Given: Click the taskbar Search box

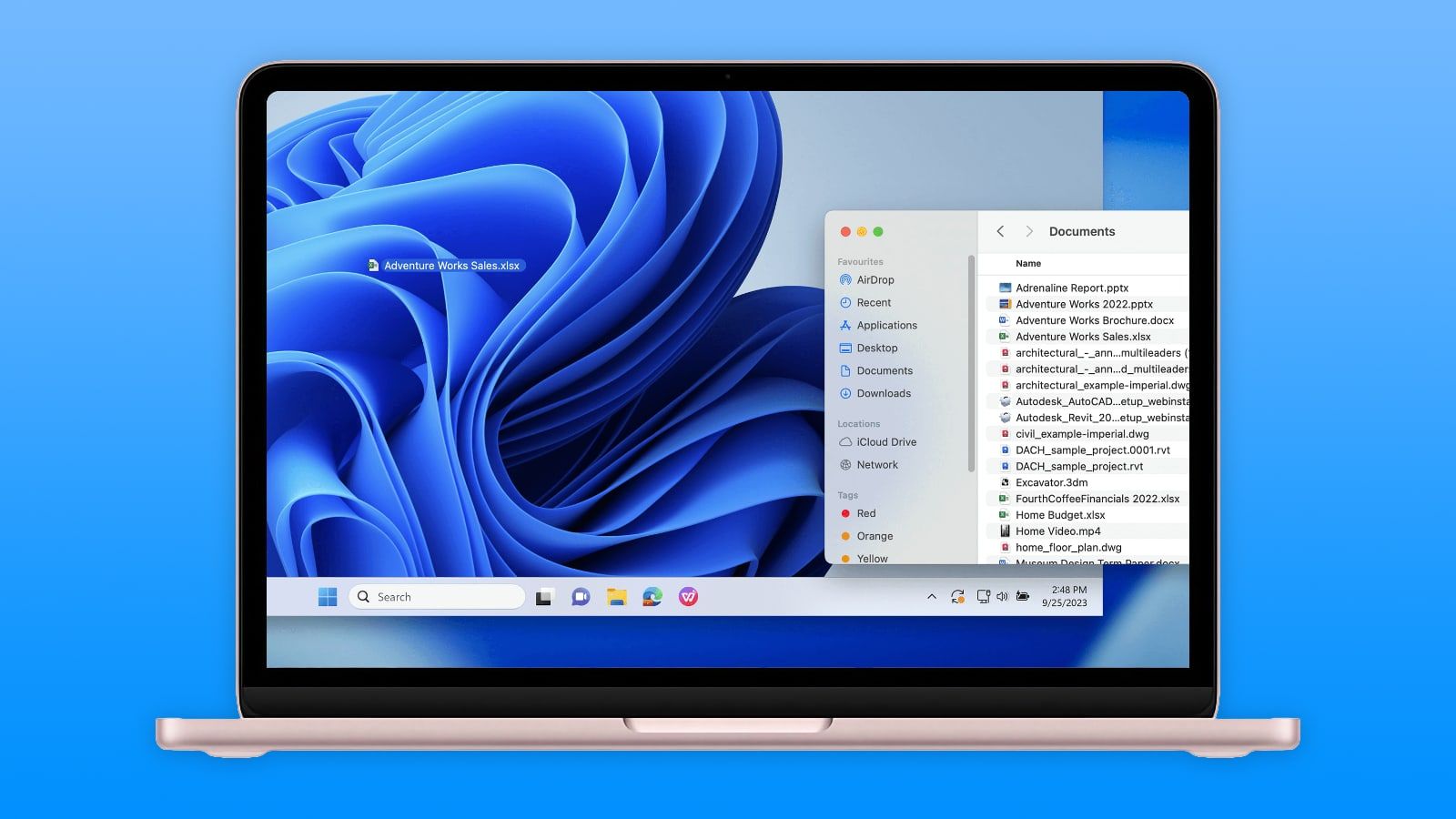Looking at the screenshot, I should click(x=435, y=597).
